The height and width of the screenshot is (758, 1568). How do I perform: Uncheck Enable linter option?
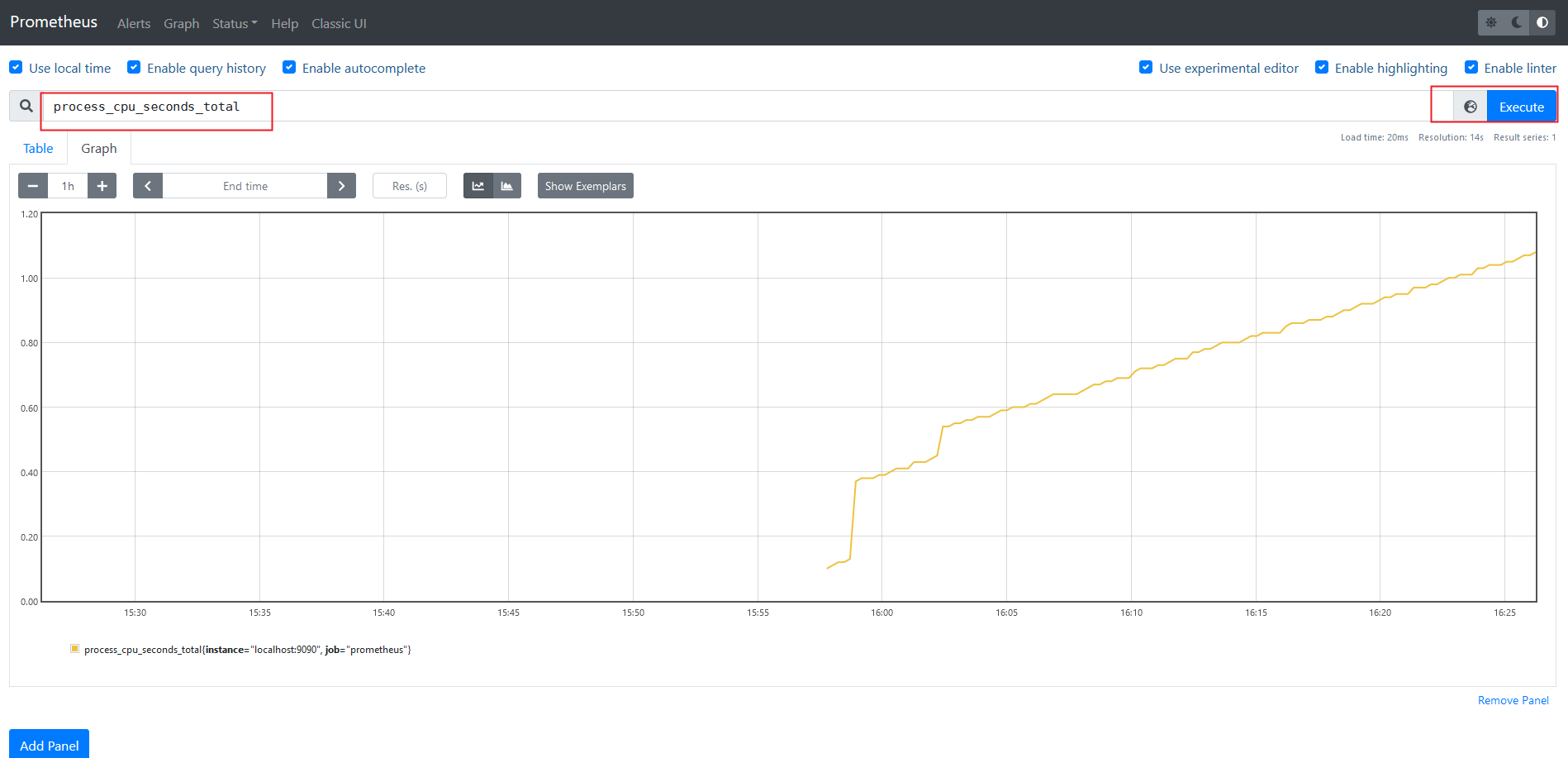point(1471,68)
